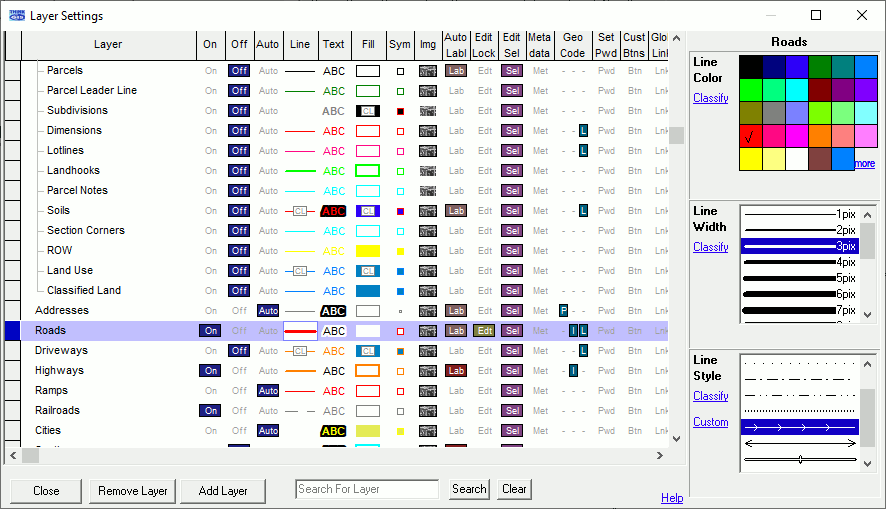Click the Auto Label Lab icon for Highways
This screenshot has width=886, height=509.
click(x=456, y=371)
